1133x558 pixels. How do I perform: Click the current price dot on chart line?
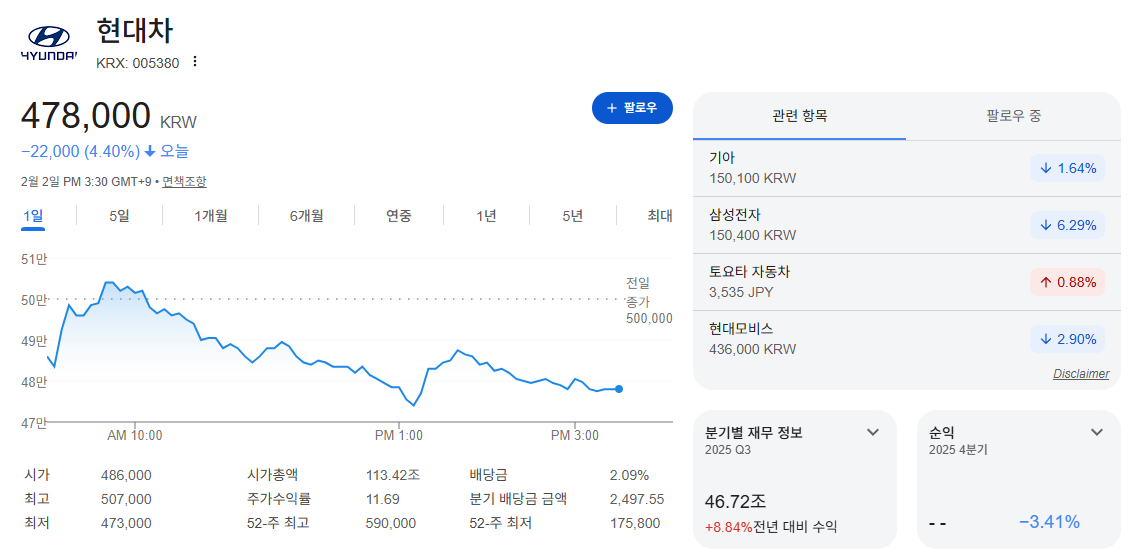pyautogui.click(x=619, y=389)
